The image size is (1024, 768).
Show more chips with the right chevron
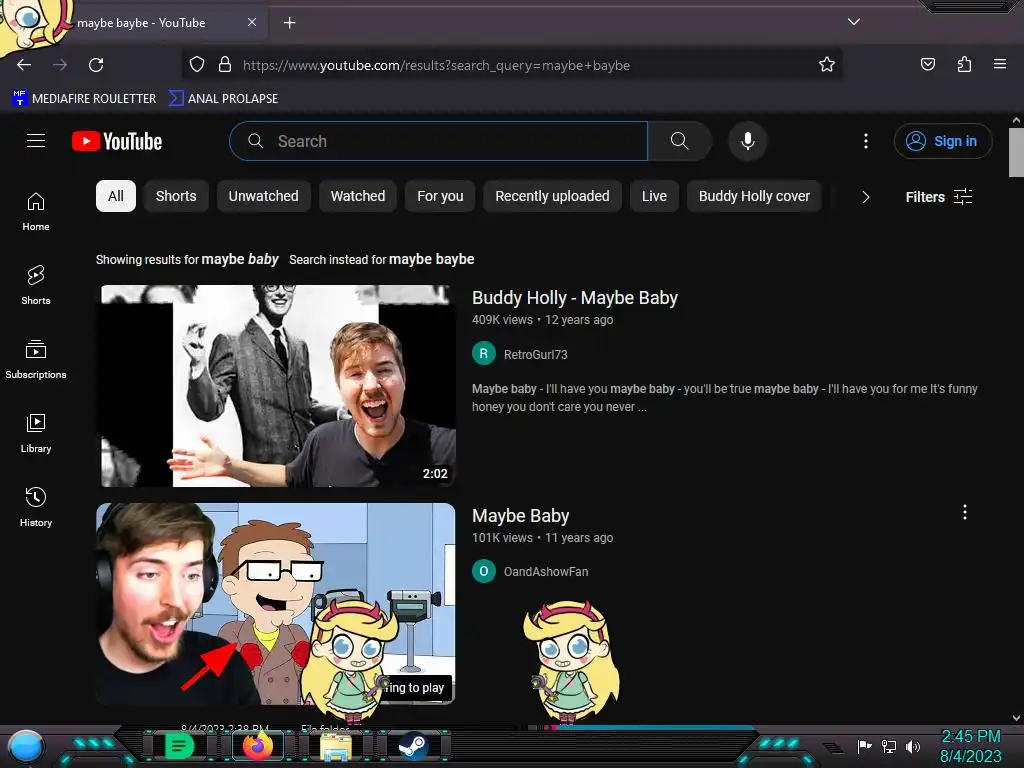865,197
